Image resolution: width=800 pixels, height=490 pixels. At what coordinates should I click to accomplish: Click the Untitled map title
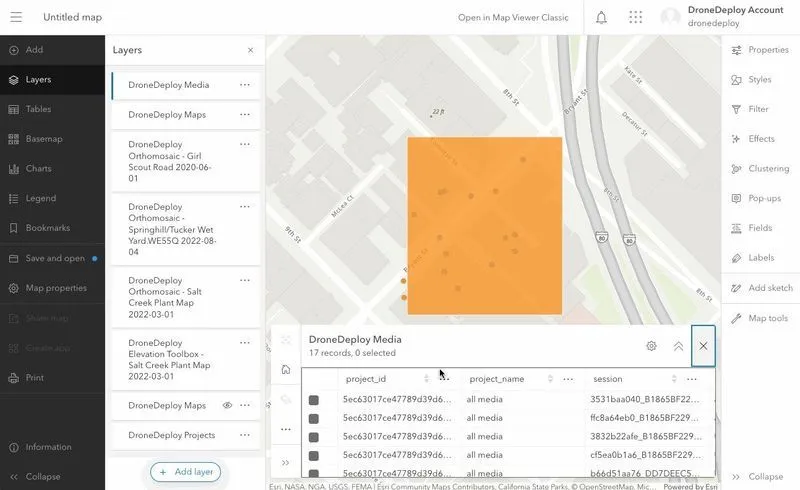pyautogui.click(x=72, y=17)
